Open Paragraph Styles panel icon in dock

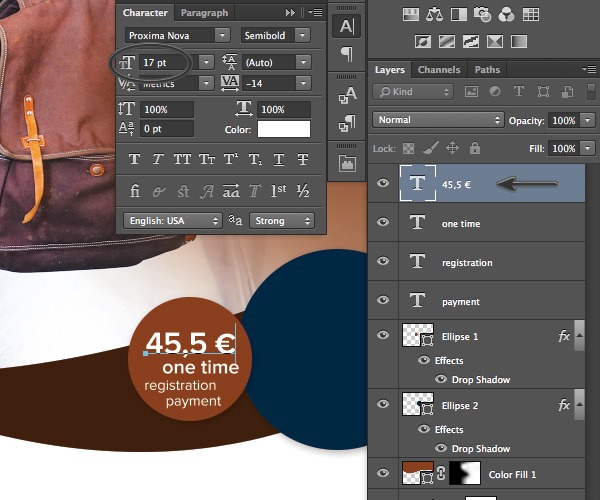pos(347,123)
